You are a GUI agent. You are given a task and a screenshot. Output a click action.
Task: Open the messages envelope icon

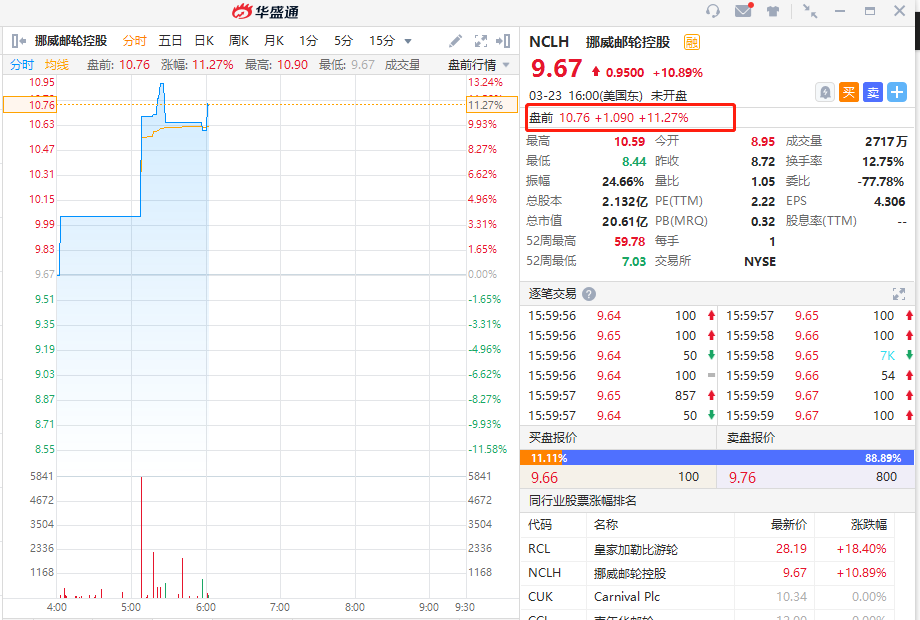pos(744,11)
